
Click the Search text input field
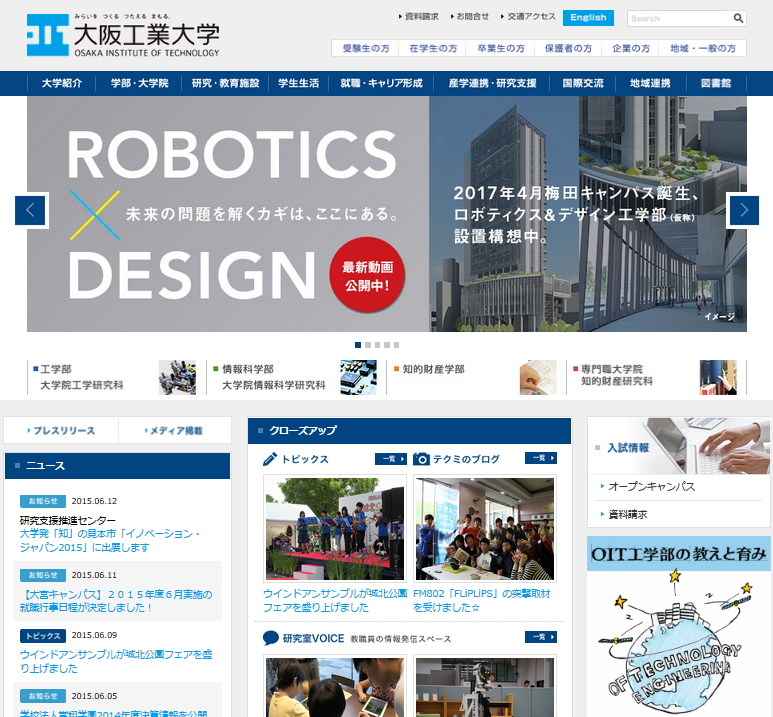(679, 18)
